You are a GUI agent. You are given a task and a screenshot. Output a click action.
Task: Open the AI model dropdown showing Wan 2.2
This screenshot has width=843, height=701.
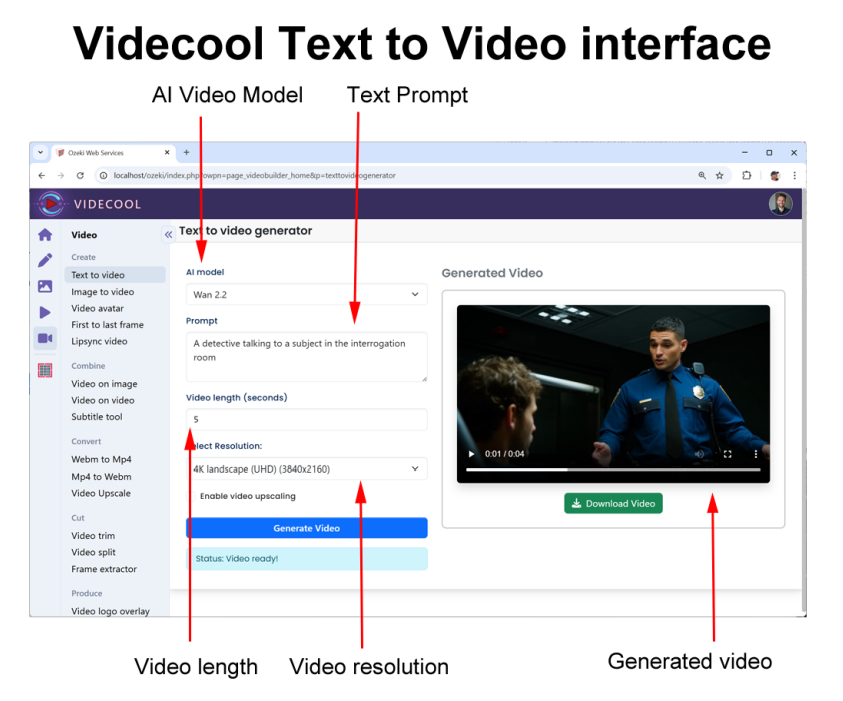306,295
